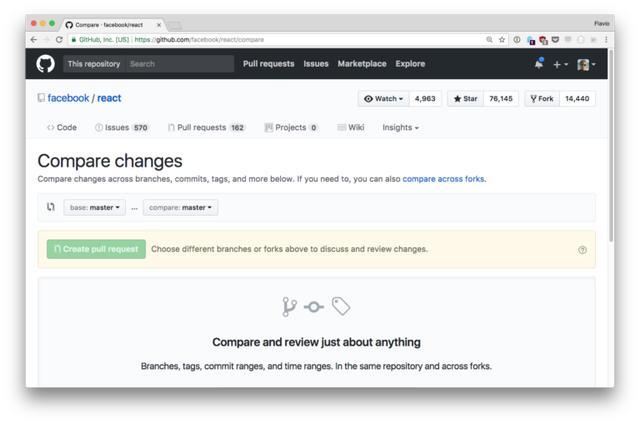The height and width of the screenshot is (424, 640).
Task: Open the base: master branch dropdown
Action: tap(95, 207)
